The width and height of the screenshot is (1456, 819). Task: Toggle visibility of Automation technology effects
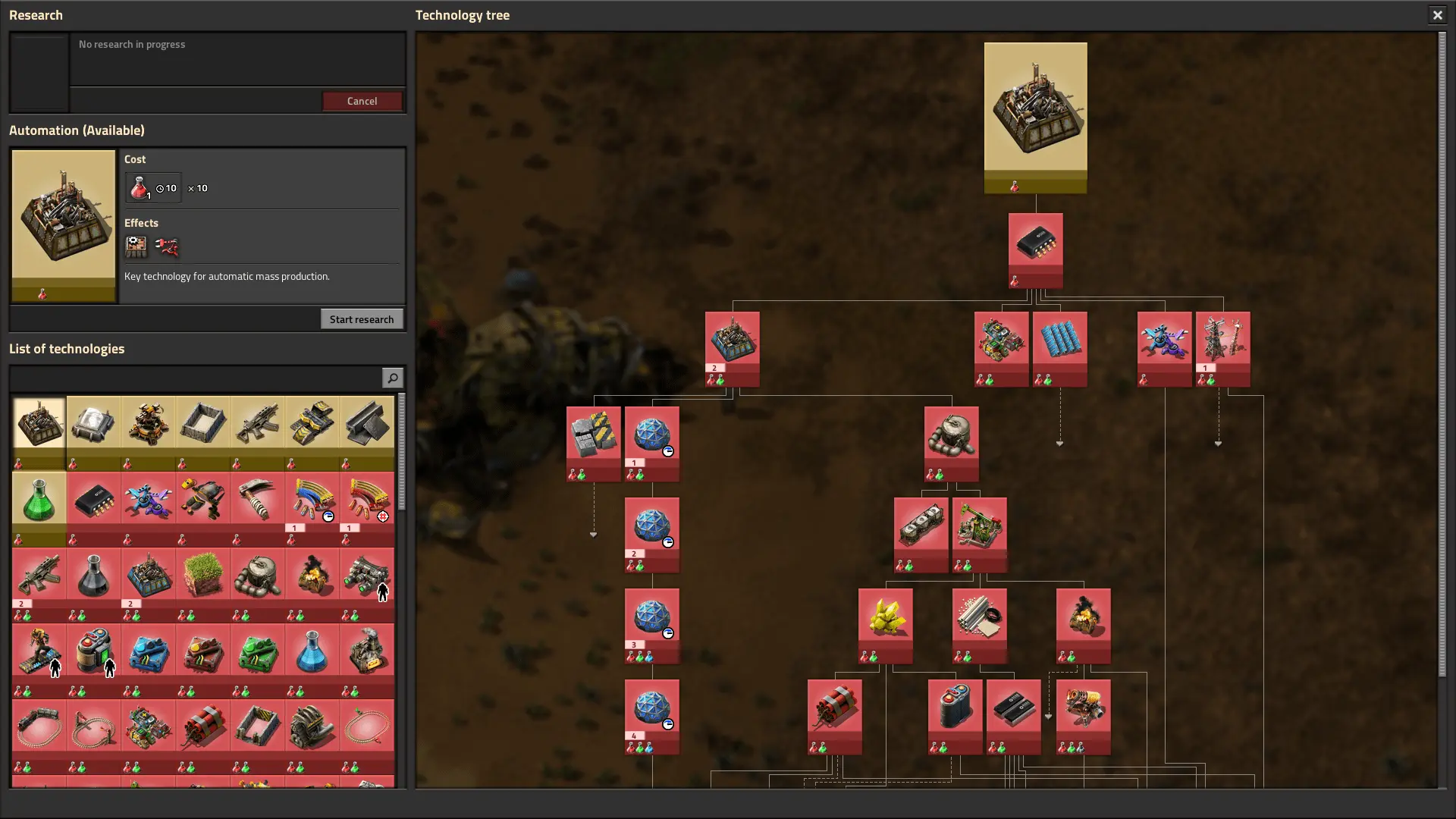[x=141, y=222]
